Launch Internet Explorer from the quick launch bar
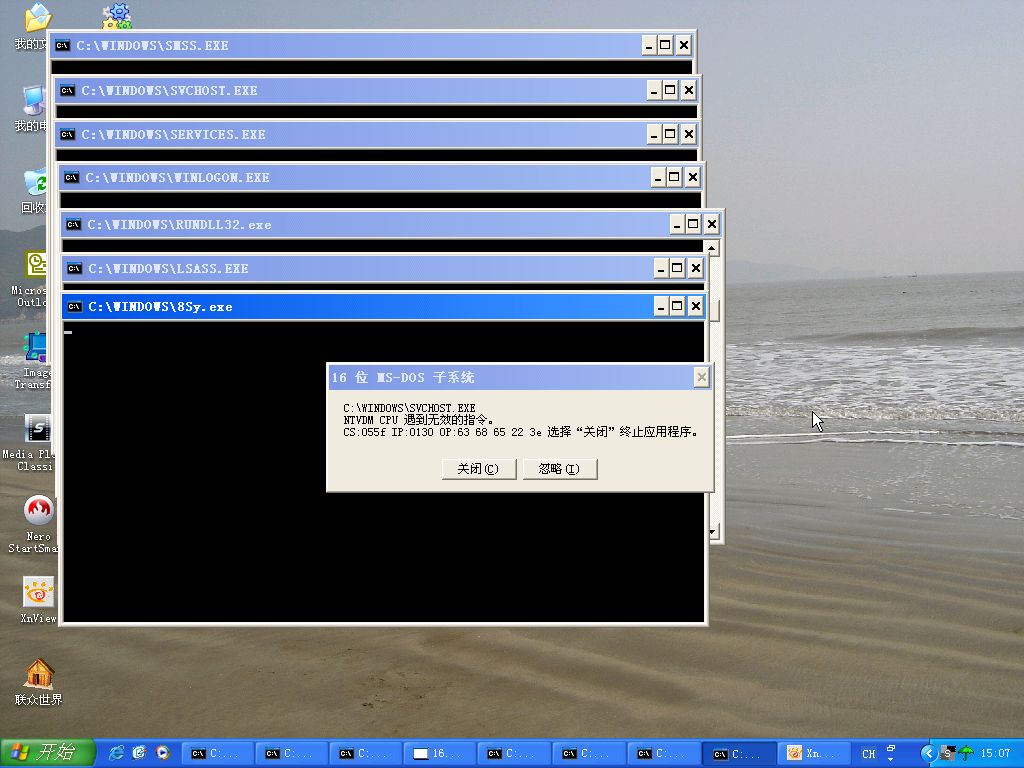This screenshot has height=768, width=1024. click(x=117, y=753)
